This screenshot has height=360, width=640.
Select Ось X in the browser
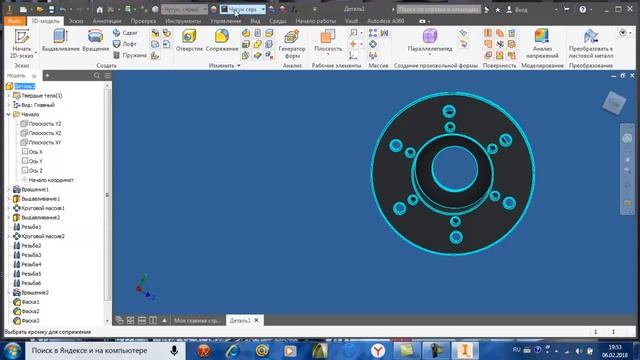pyautogui.click(x=32, y=152)
